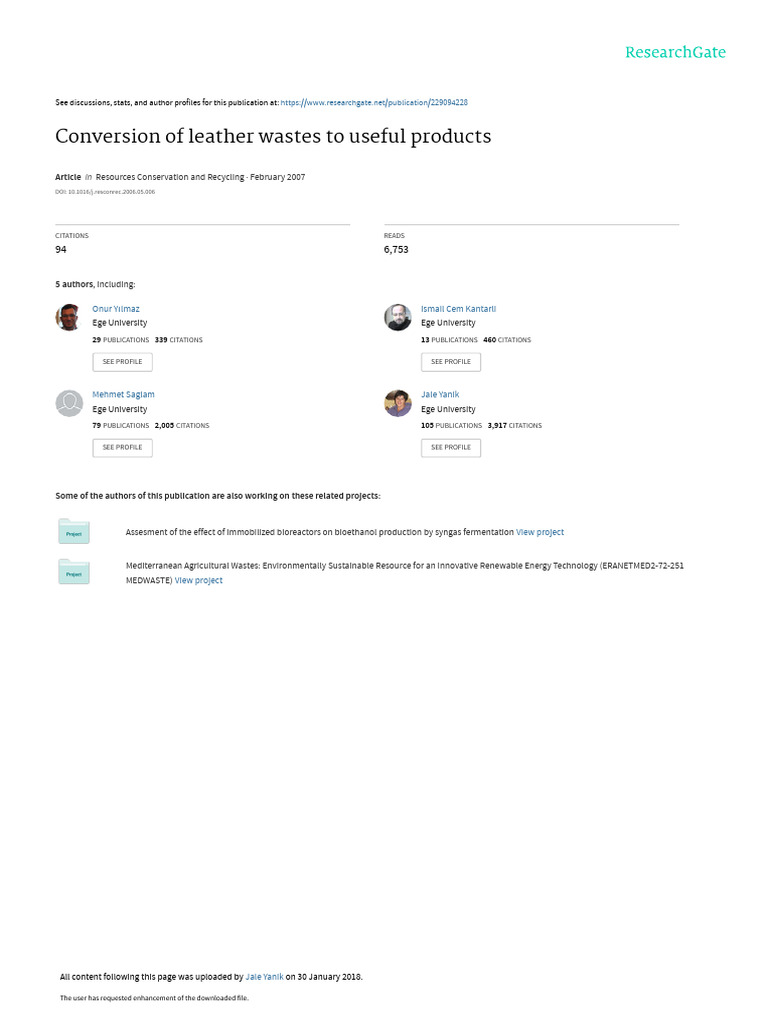The image size is (768, 1024).
Task: Open Ismail Cem Kantarli's profile photo
Action: click(x=398, y=317)
